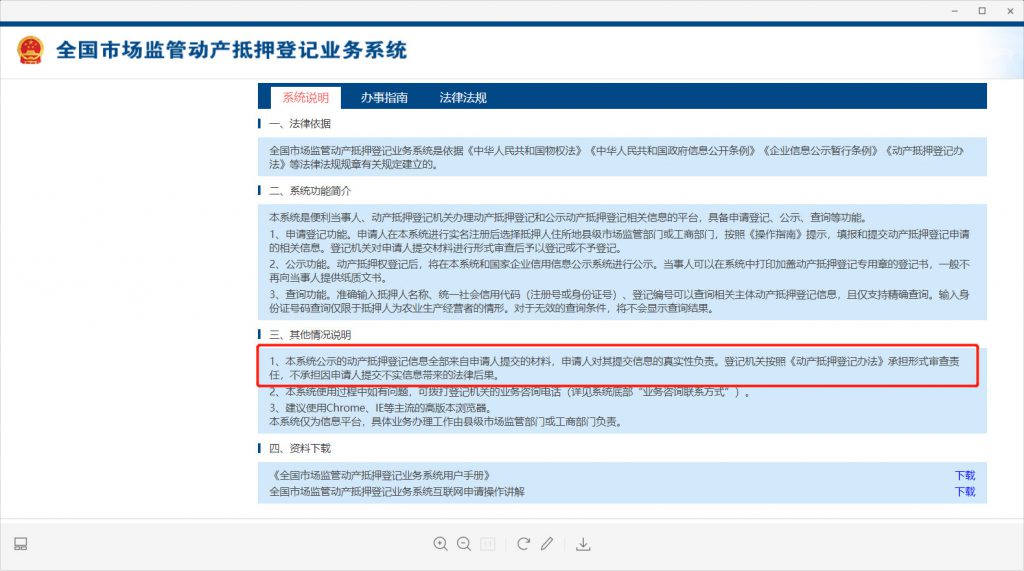The height and width of the screenshot is (571, 1024).
Task: Open the pencil edit tool
Action: (x=547, y=544)
